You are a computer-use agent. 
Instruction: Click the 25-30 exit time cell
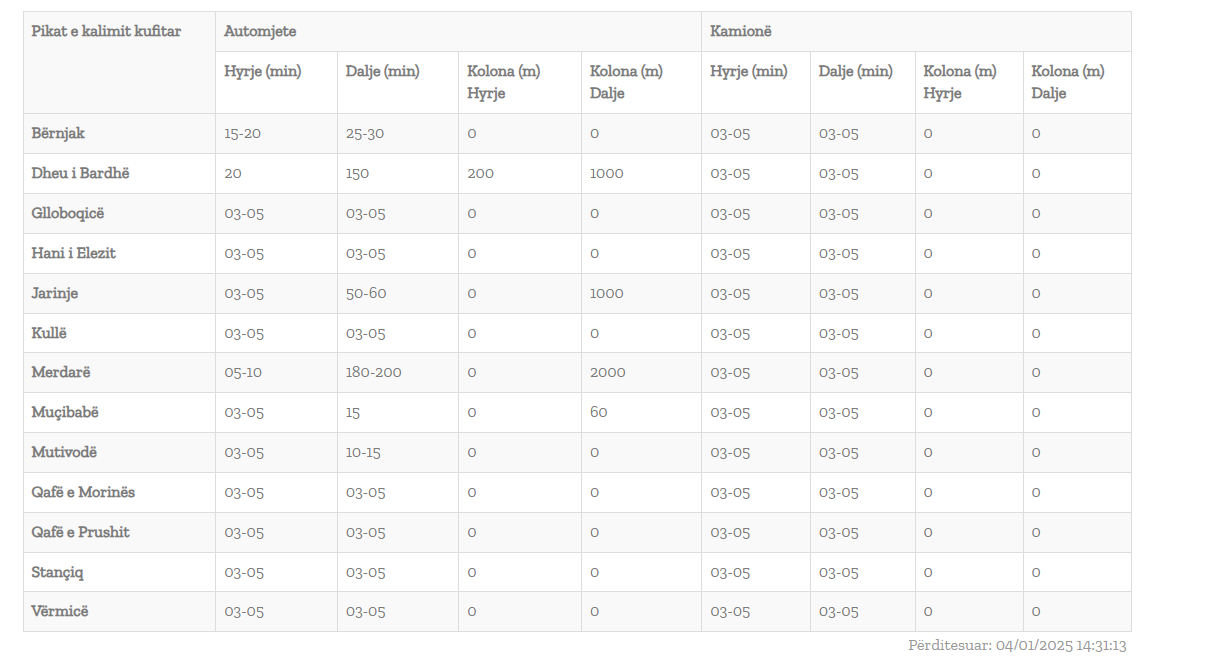coord(365,133)
